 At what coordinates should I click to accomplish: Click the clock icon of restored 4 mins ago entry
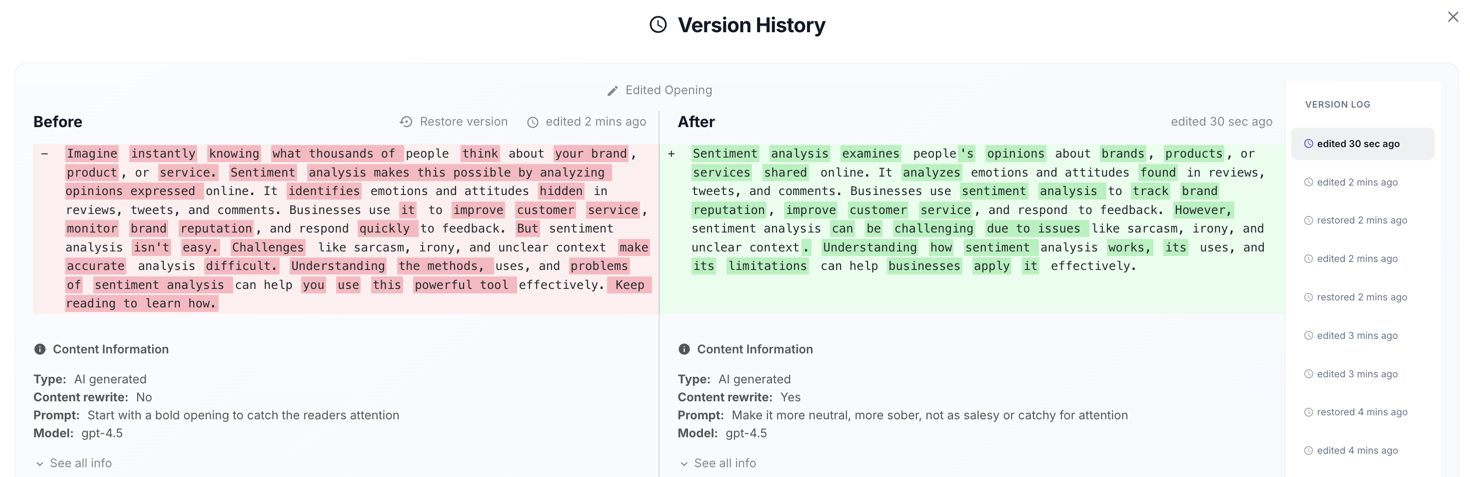pyautogui.click(x=1308, y=412)
